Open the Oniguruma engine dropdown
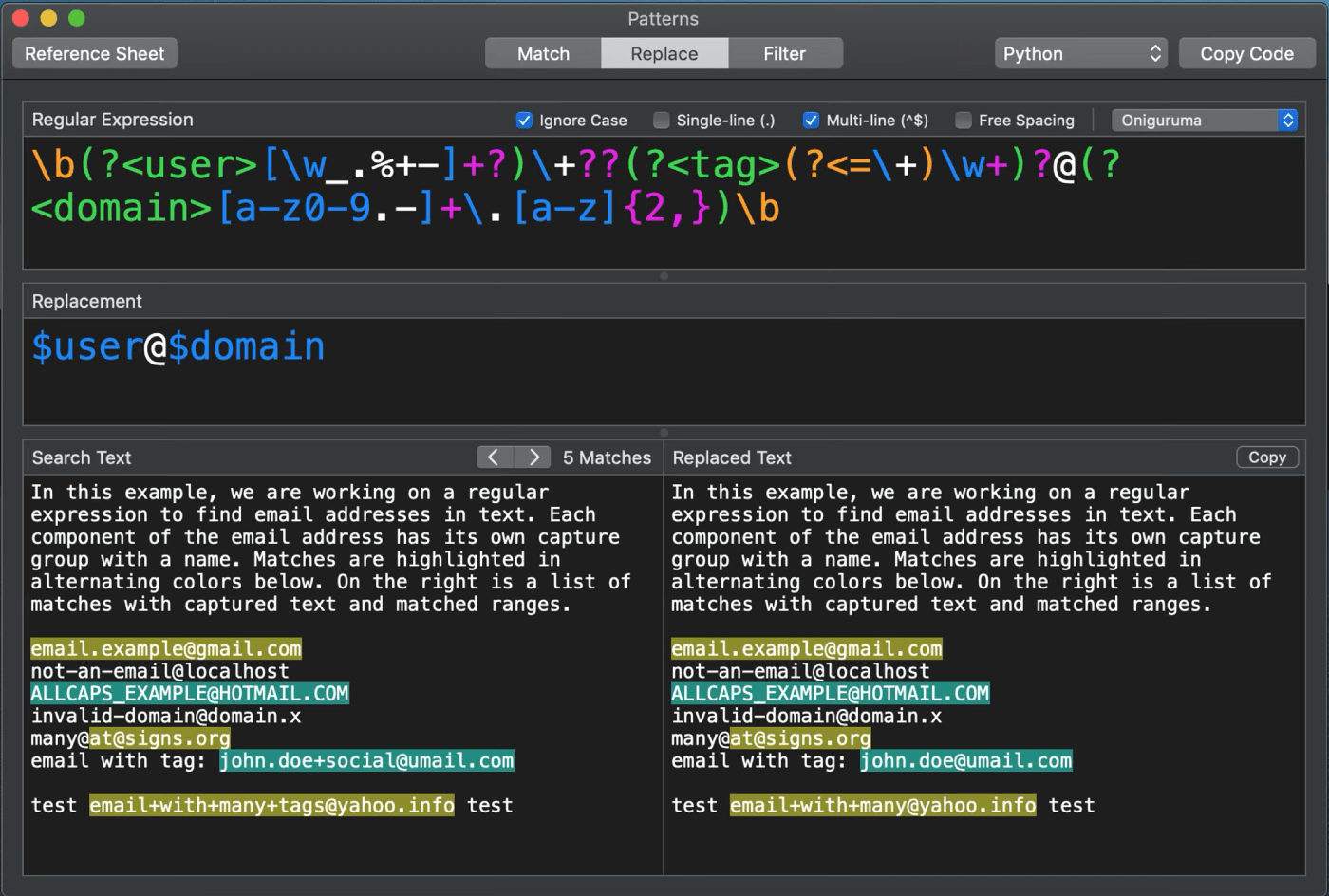This screenshot has width=1329, height=896. click(x=1205, y=121)
